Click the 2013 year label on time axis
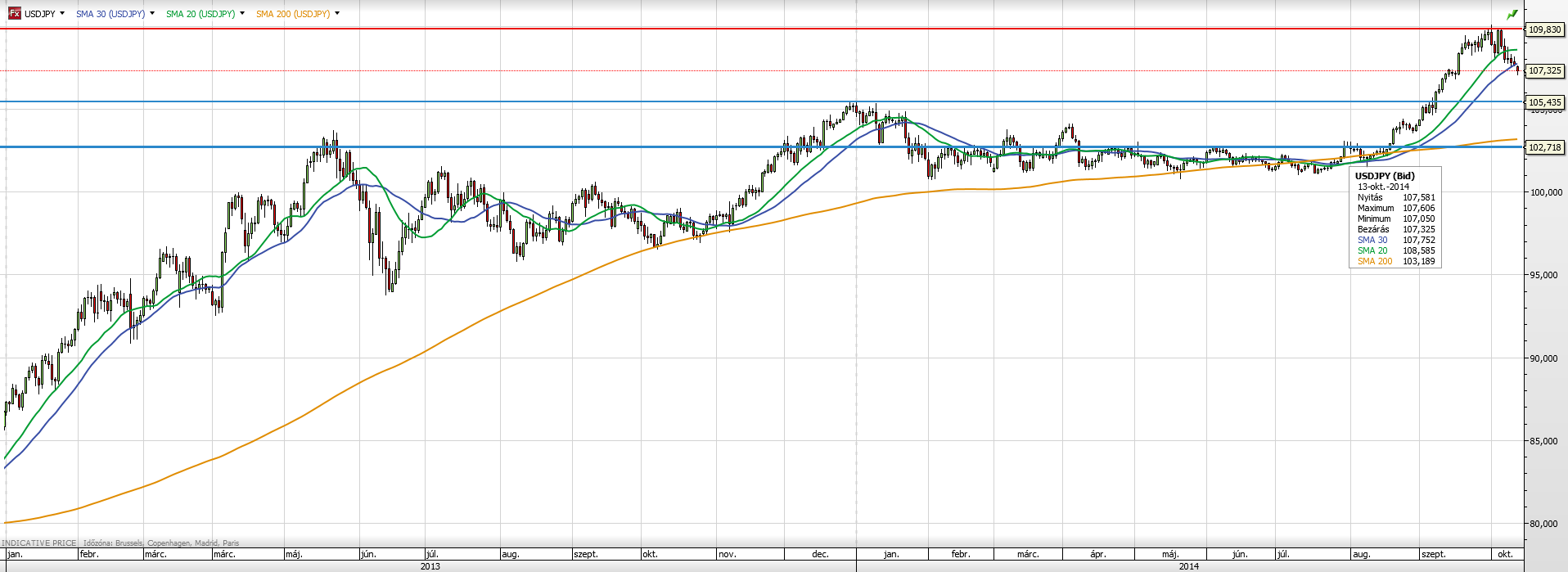The height and width of the screenshot is (572, 1568). pos(430,566)
